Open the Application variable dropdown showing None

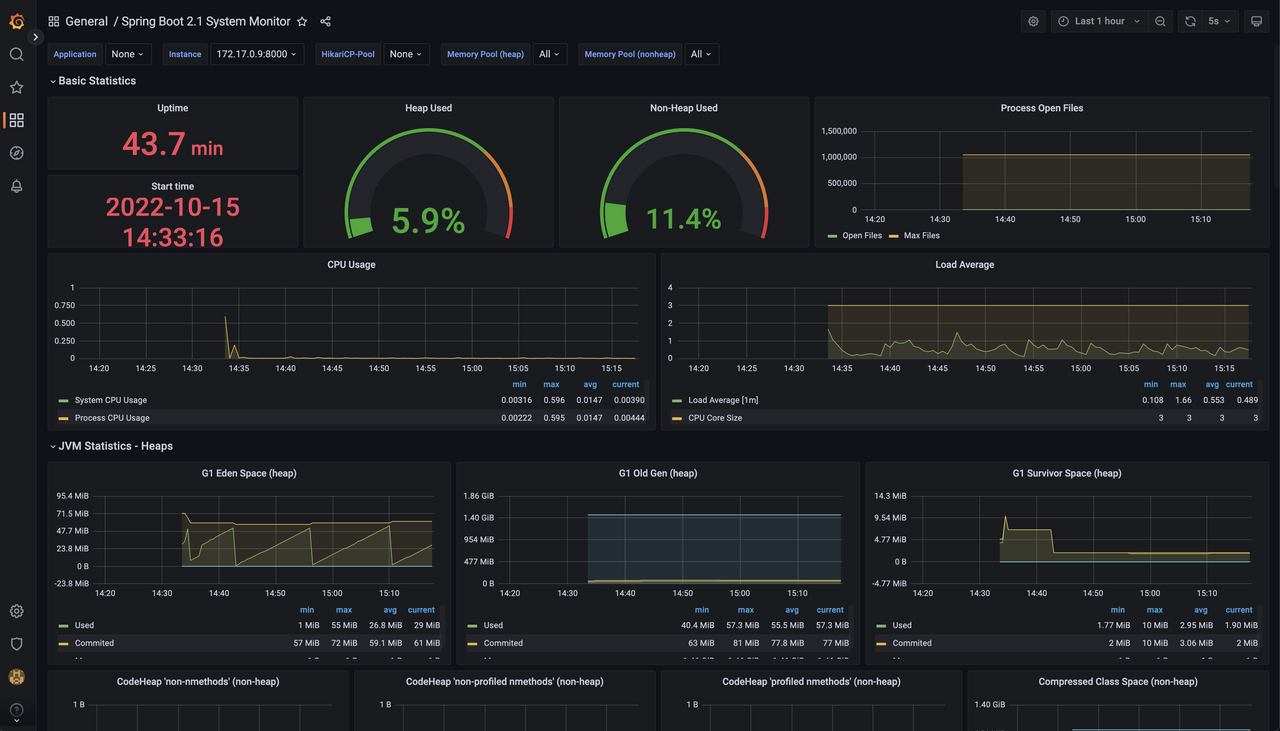127,54
